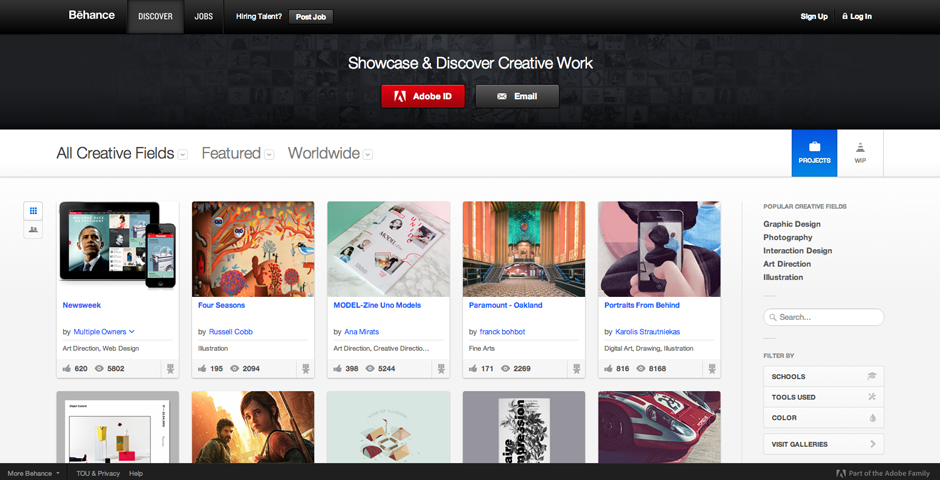Visit franck bohbot's profile
The height and width of the screenshot is (480, 940).
click(502, 331)
